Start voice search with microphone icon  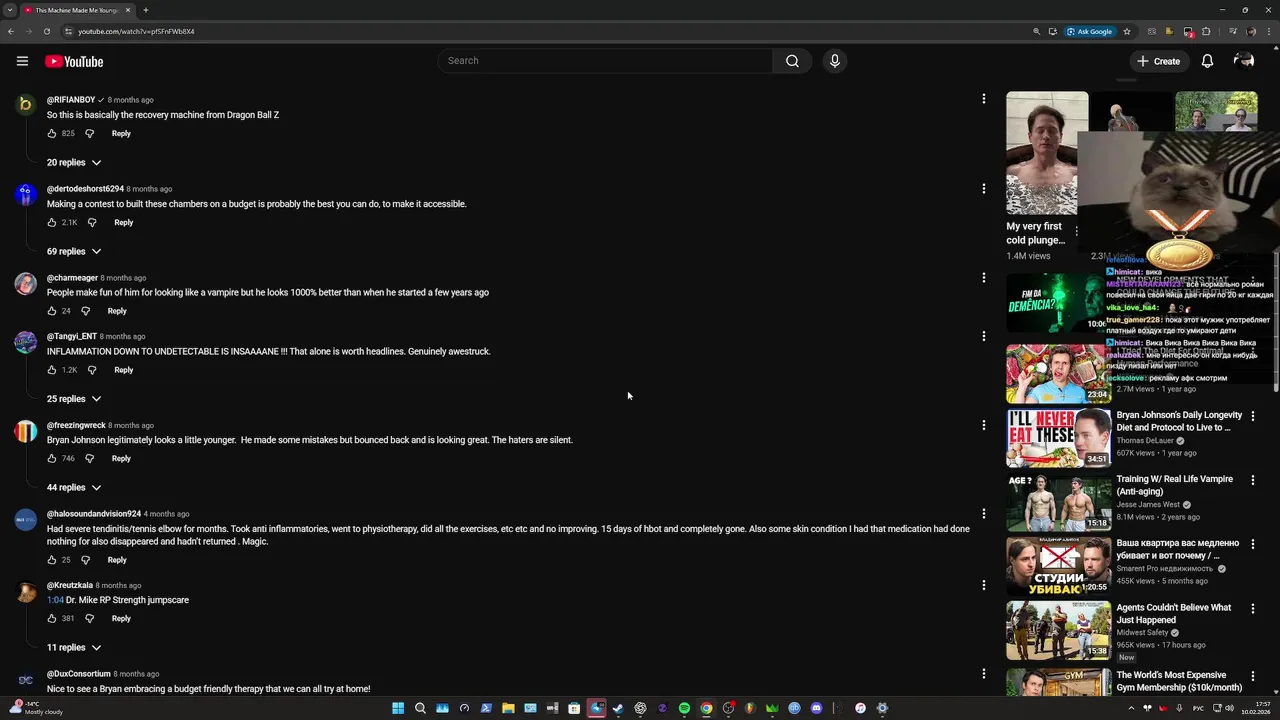coord(835,61)
